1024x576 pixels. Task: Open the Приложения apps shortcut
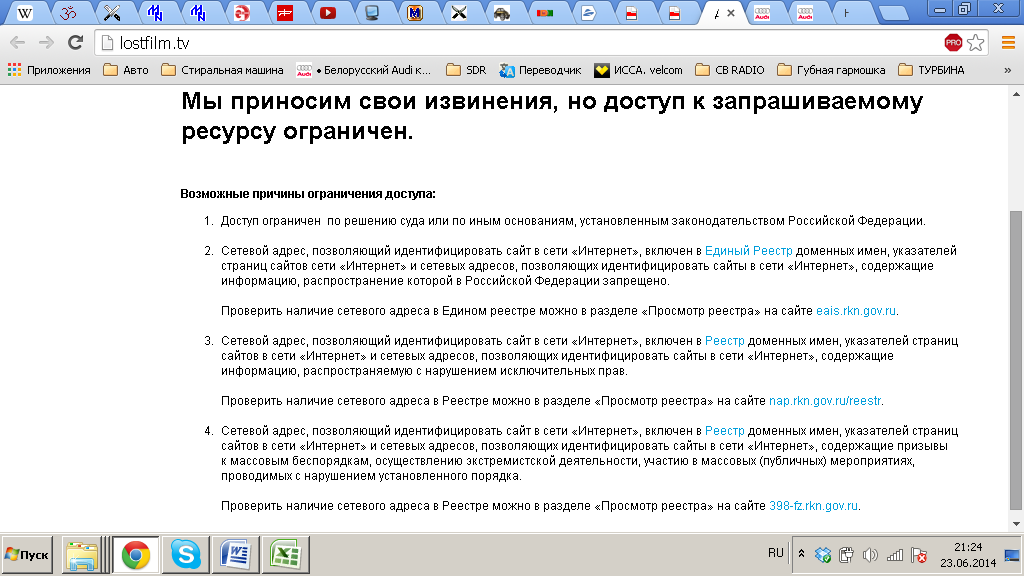49,70
